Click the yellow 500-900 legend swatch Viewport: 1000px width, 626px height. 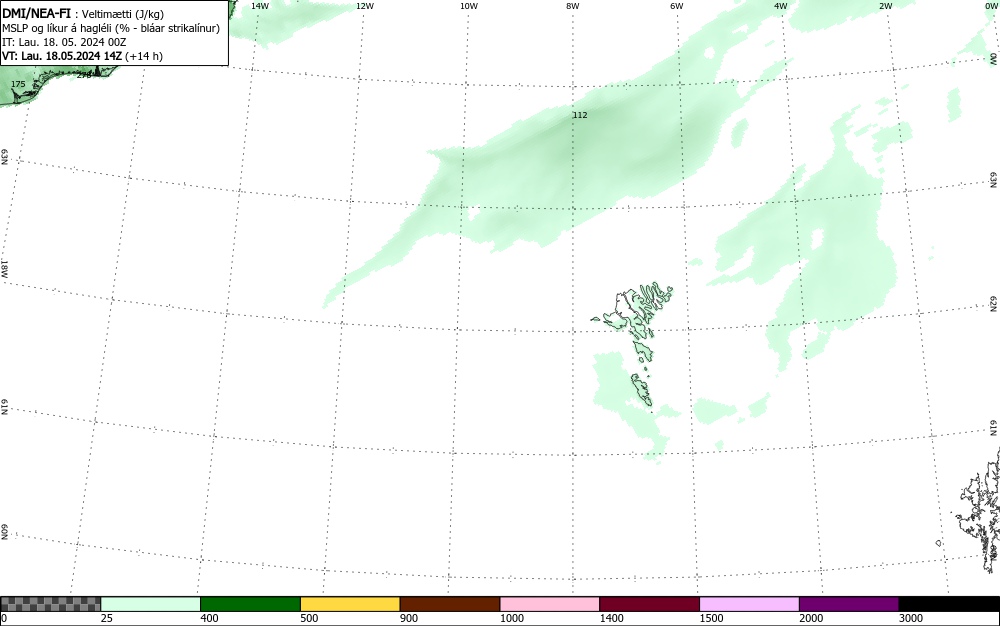[x=350, y=604]
